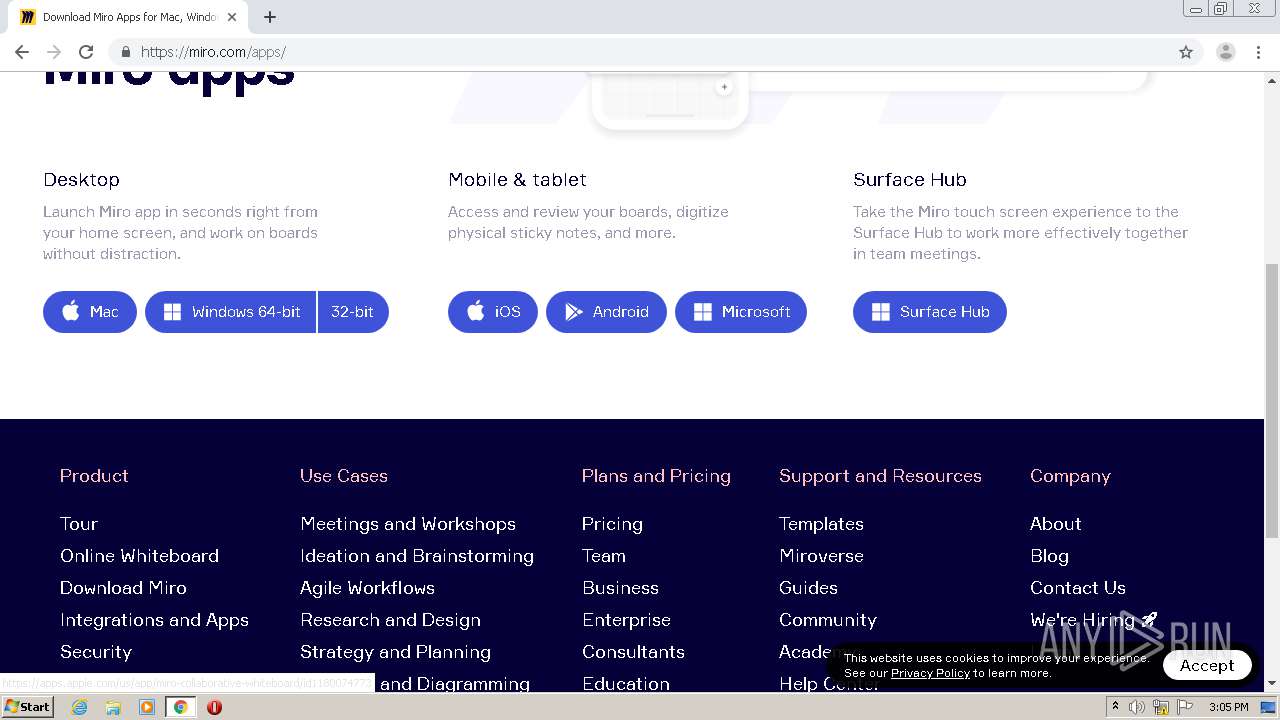The height and width of the screenshot is (720, 1280).
Task: Open the Enterprise plan link
Action: [x=626, y=620]
